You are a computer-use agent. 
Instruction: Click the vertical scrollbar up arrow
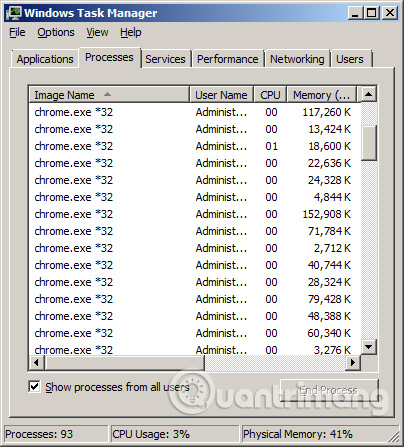[369, 94]
